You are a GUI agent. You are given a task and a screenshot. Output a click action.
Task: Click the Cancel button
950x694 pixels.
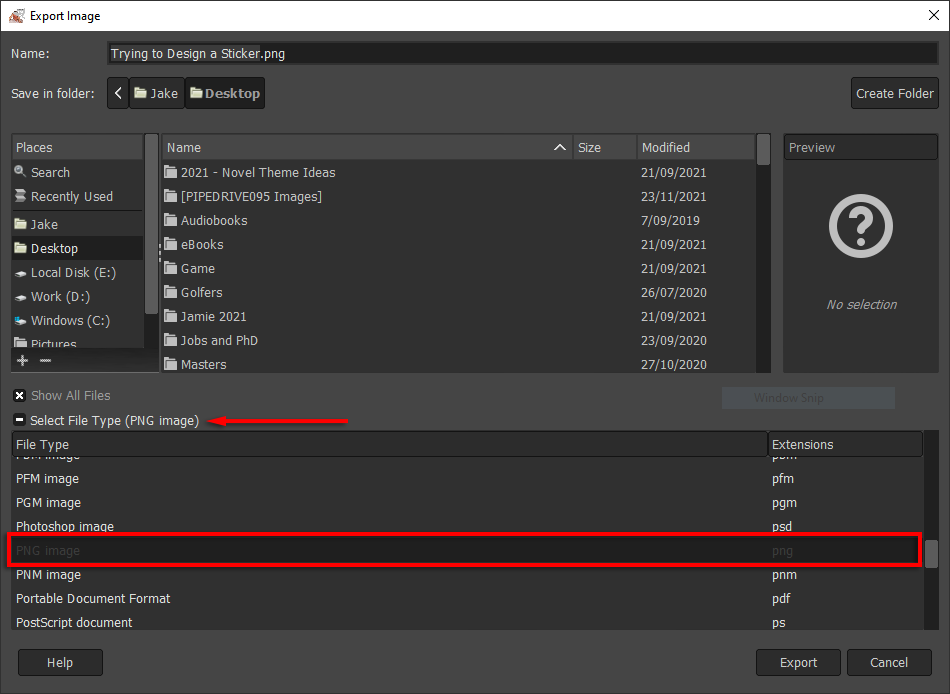click(x=888, y=662)
